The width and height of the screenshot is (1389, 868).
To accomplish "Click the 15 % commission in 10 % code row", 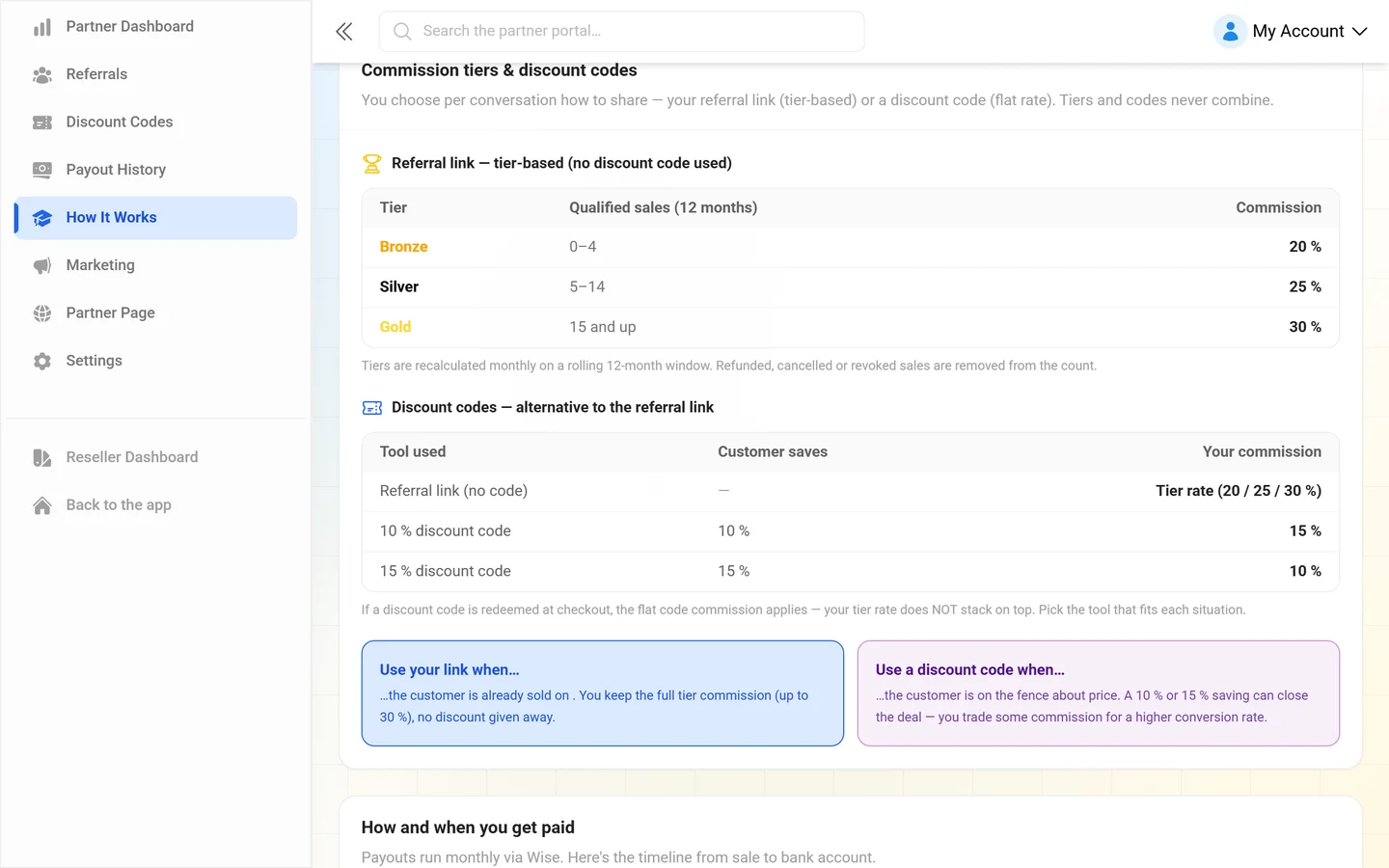I will coord(1305,531).
